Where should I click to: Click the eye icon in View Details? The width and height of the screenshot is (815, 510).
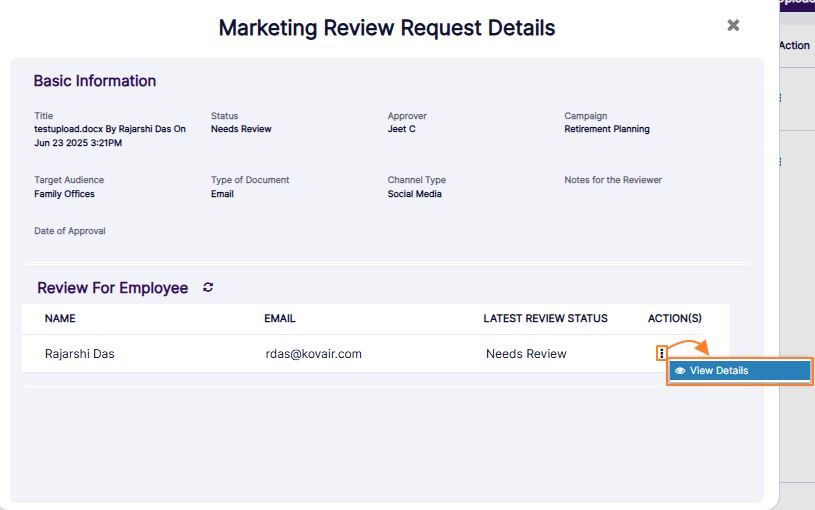point(680,371)
